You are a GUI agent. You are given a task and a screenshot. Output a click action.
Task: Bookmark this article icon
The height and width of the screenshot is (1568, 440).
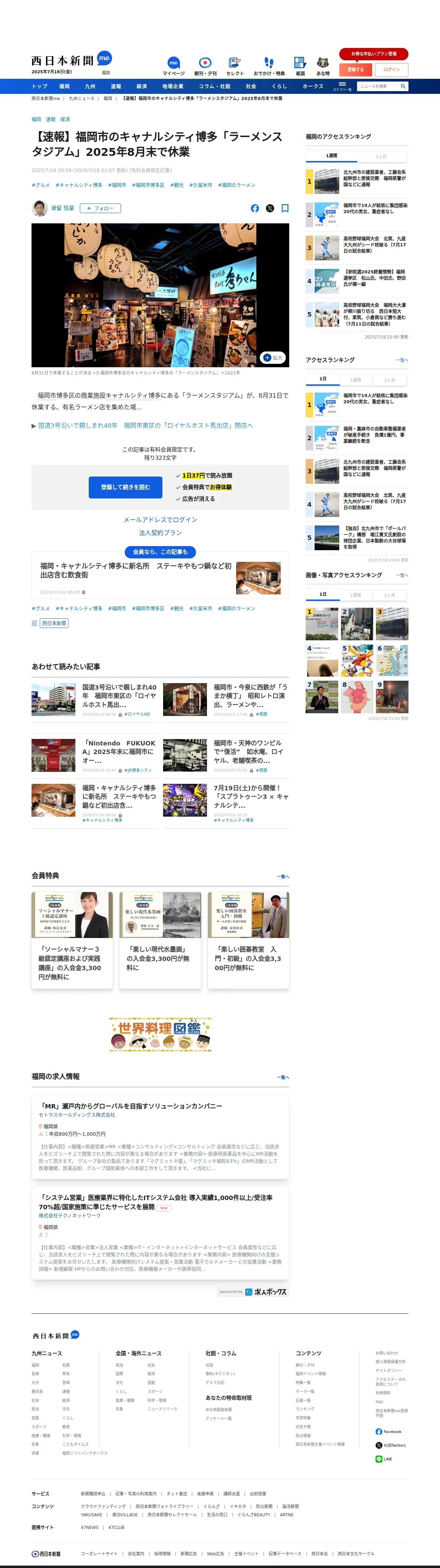coord(285,208)
